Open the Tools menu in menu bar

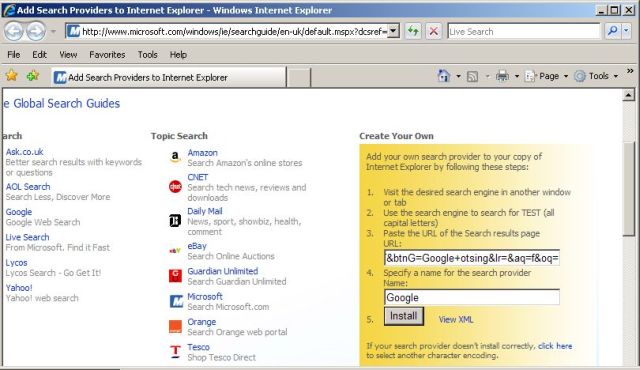[147, 55]
